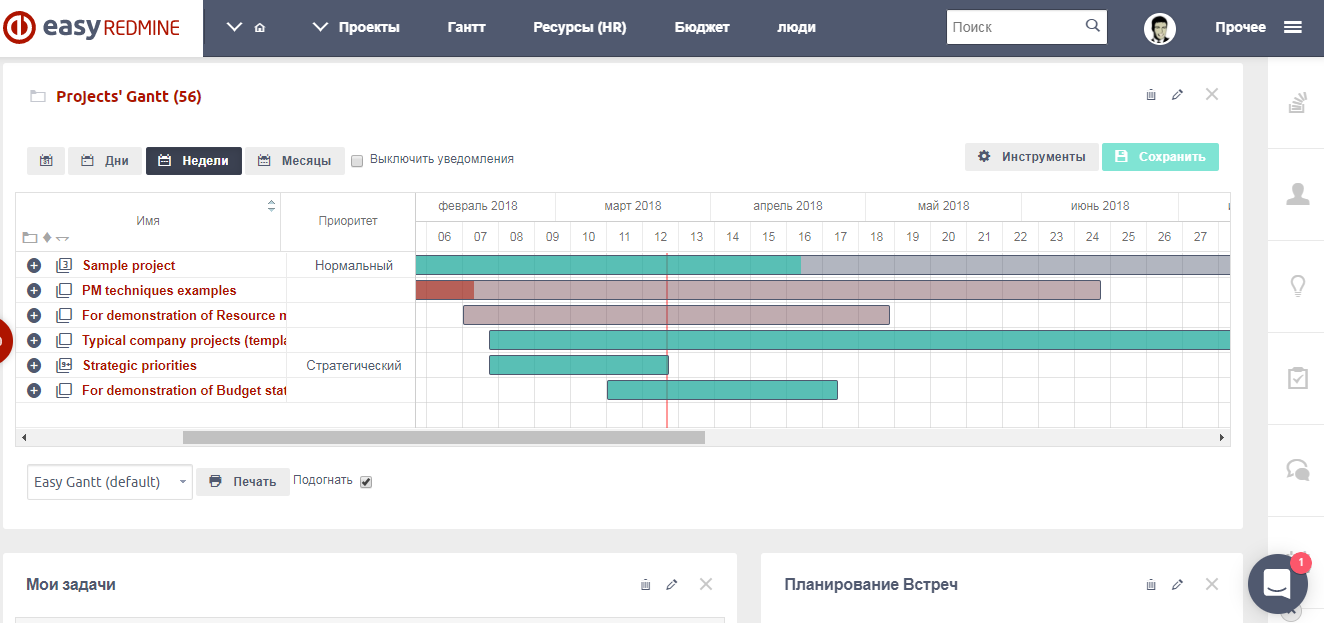Open the user silhouette icon in right sidebar
Screen dimensions: 1324x623
tap(1297, 194)
